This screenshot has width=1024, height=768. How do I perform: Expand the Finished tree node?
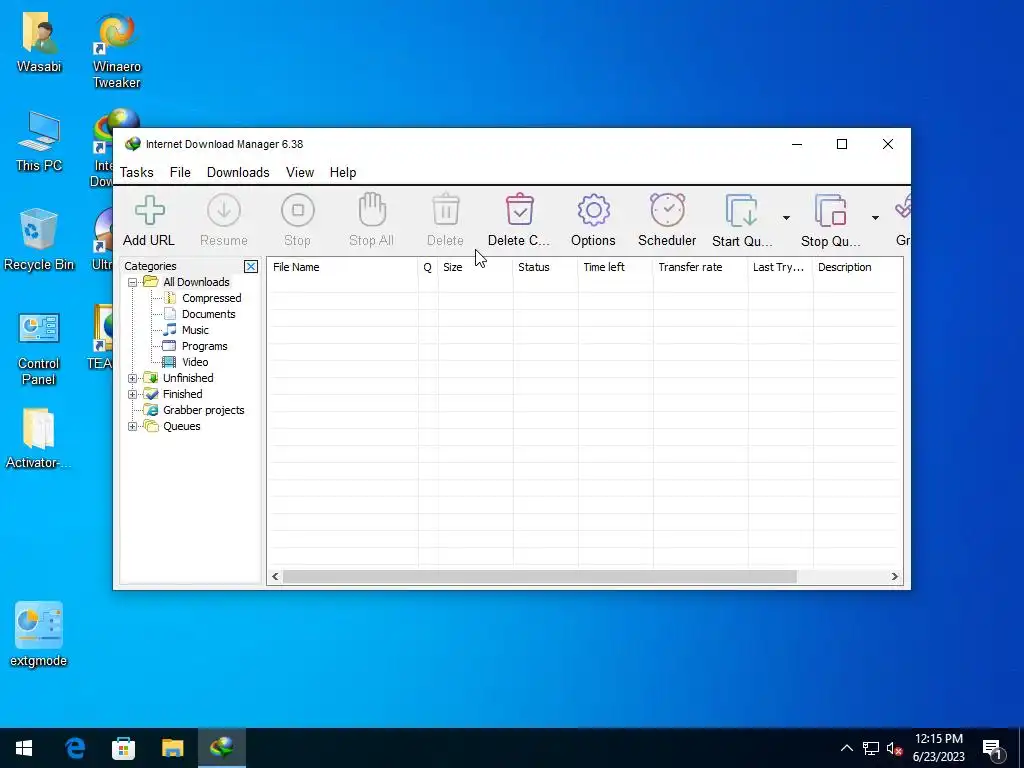point(133,394)
